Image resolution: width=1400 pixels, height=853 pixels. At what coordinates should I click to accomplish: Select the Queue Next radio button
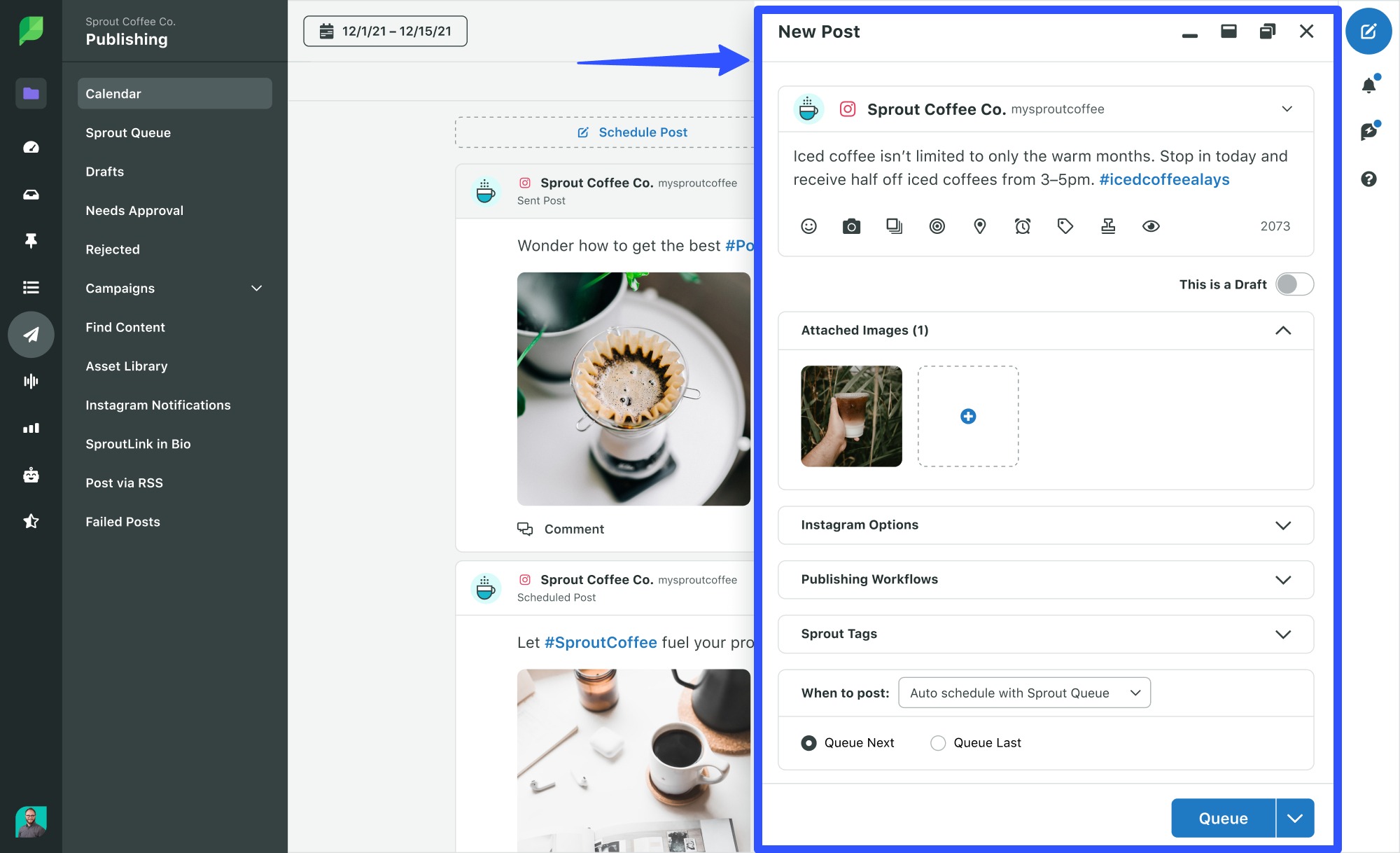pyautogui.click(x=809, y=742)
